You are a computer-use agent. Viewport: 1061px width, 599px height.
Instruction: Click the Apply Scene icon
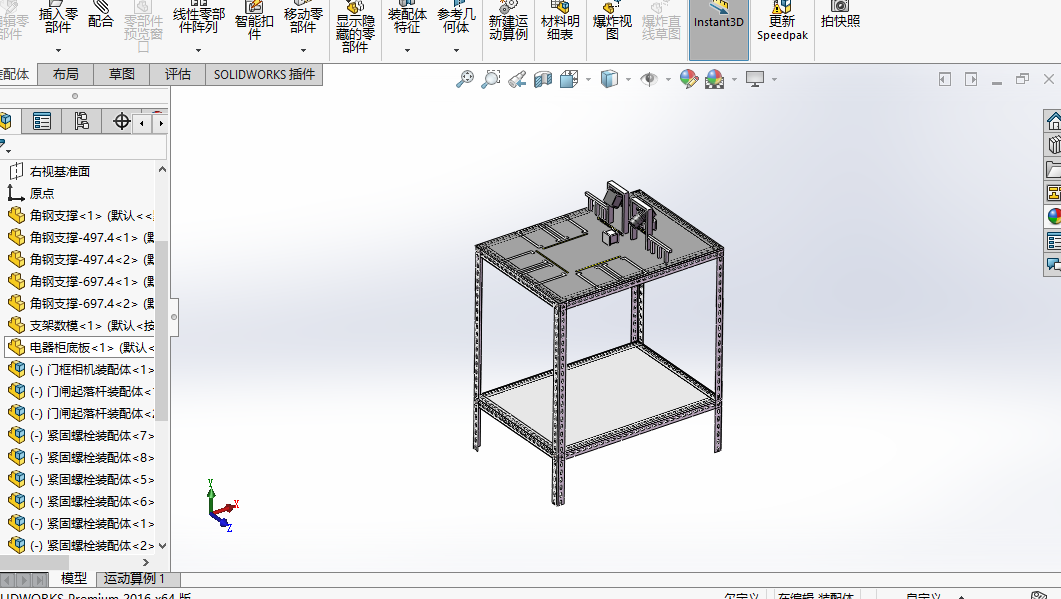(715, 79)
